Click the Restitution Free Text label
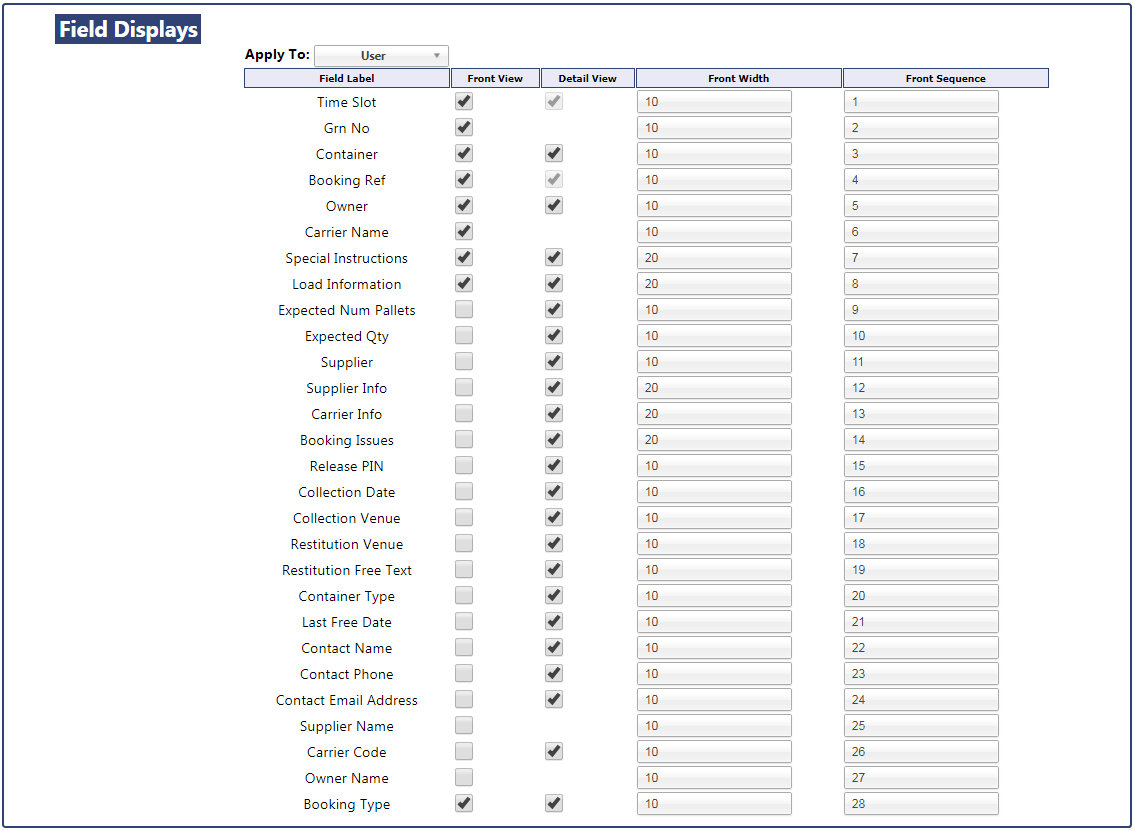The width and height of the screenshot is (1135, 831). (x=347, y=570)
